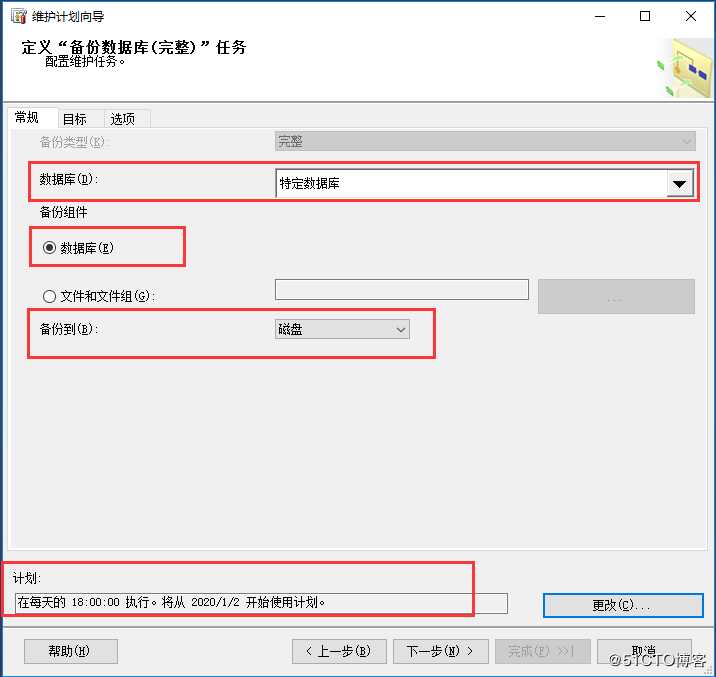Image resolution: width=716 pixels, height=677 pixels.
Task: Click the 更改(C)... button
Action: 623,605
